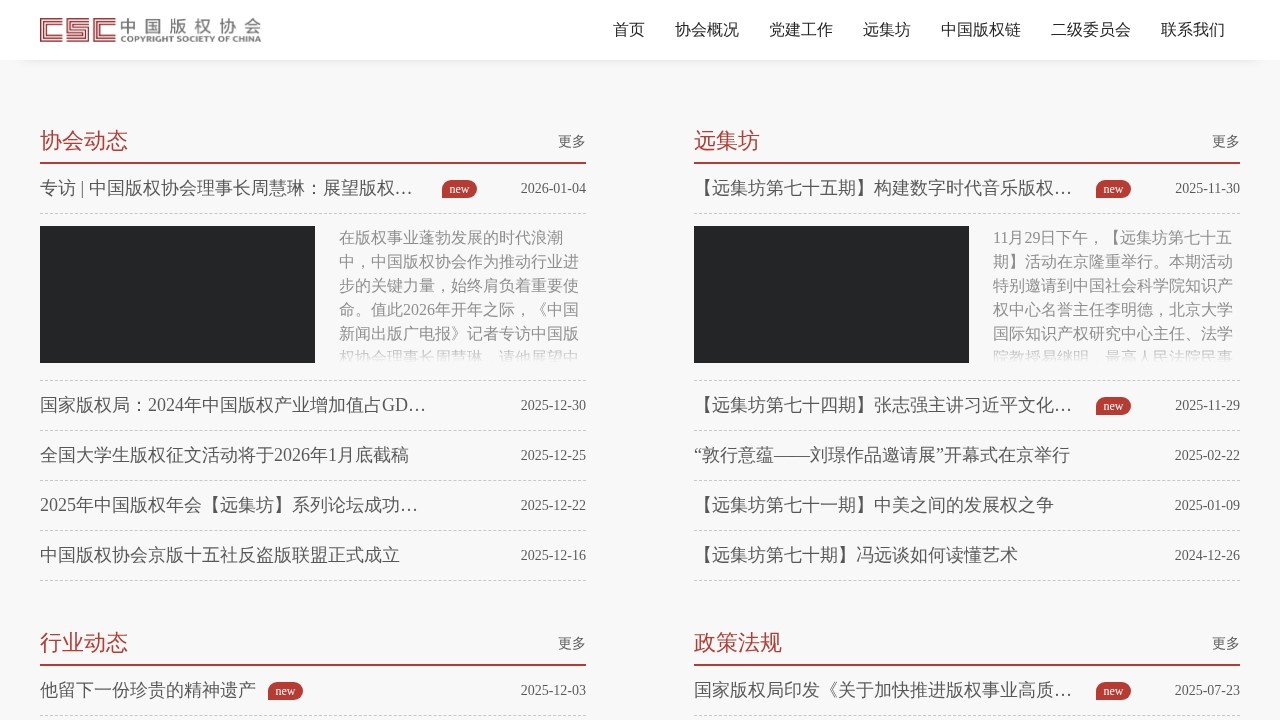Open the 远集坊 section heading

[x=727, y=141]
